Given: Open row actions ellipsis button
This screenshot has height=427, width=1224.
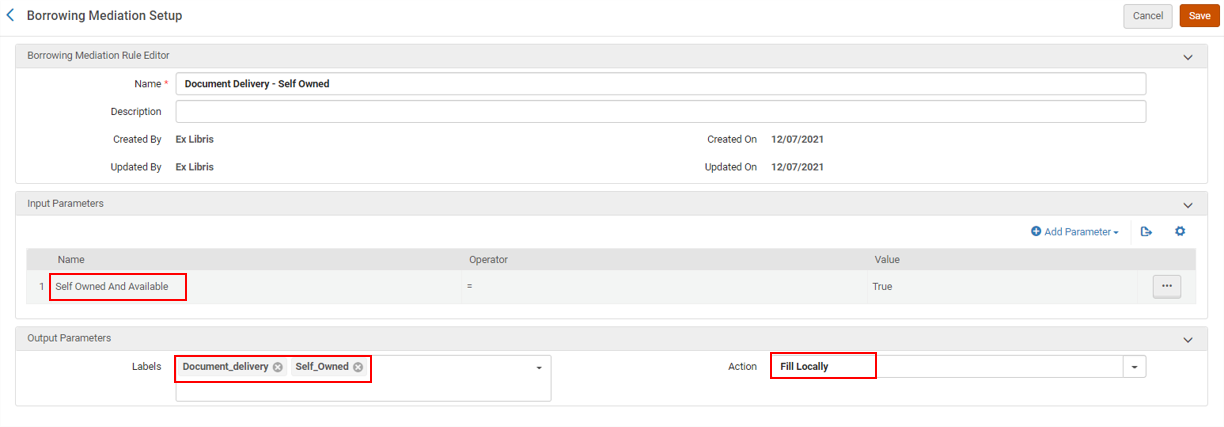Looking at the screenshot, I should (1166, 287).
